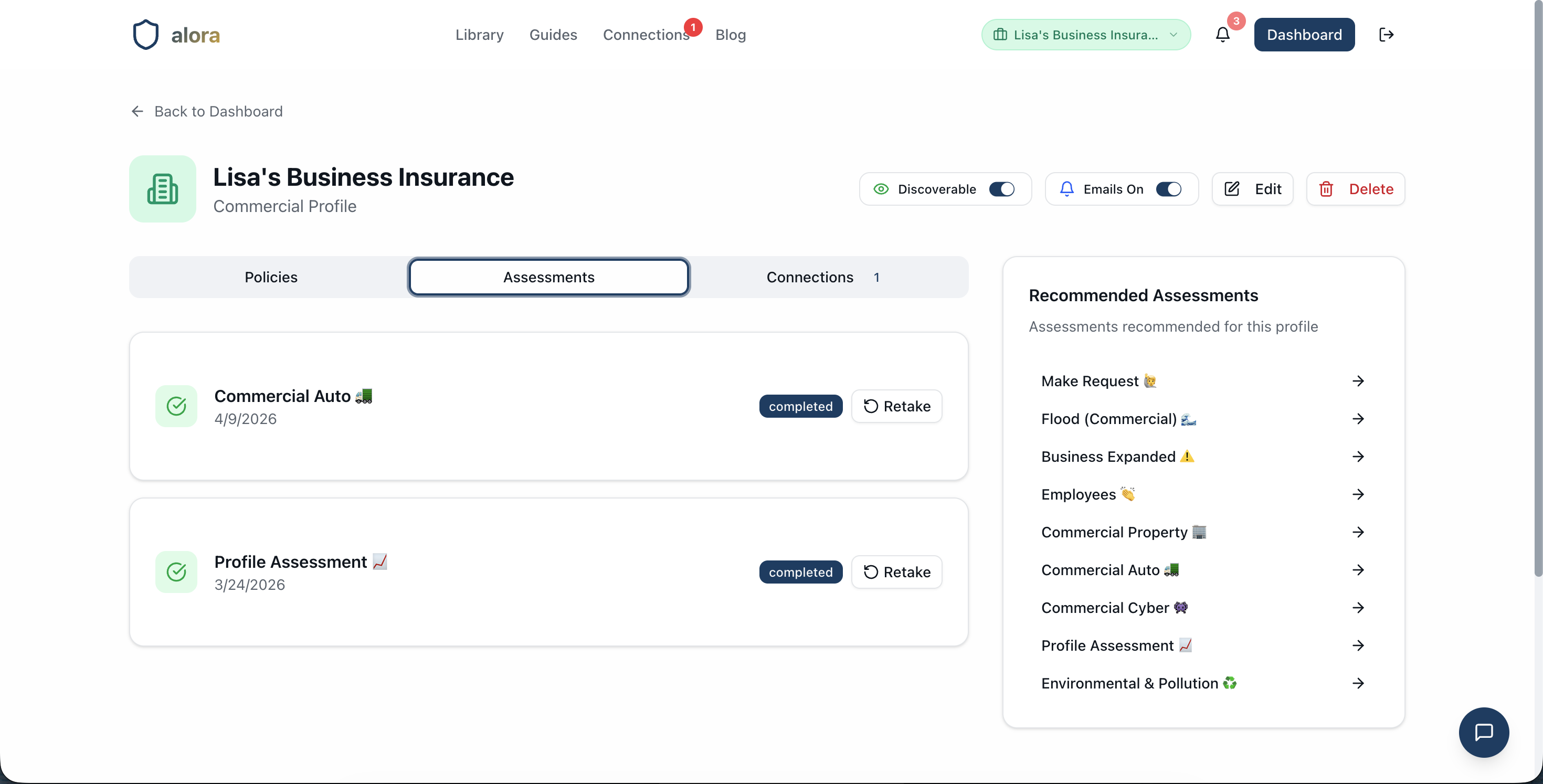Click the logout icon in the header

1387,34
